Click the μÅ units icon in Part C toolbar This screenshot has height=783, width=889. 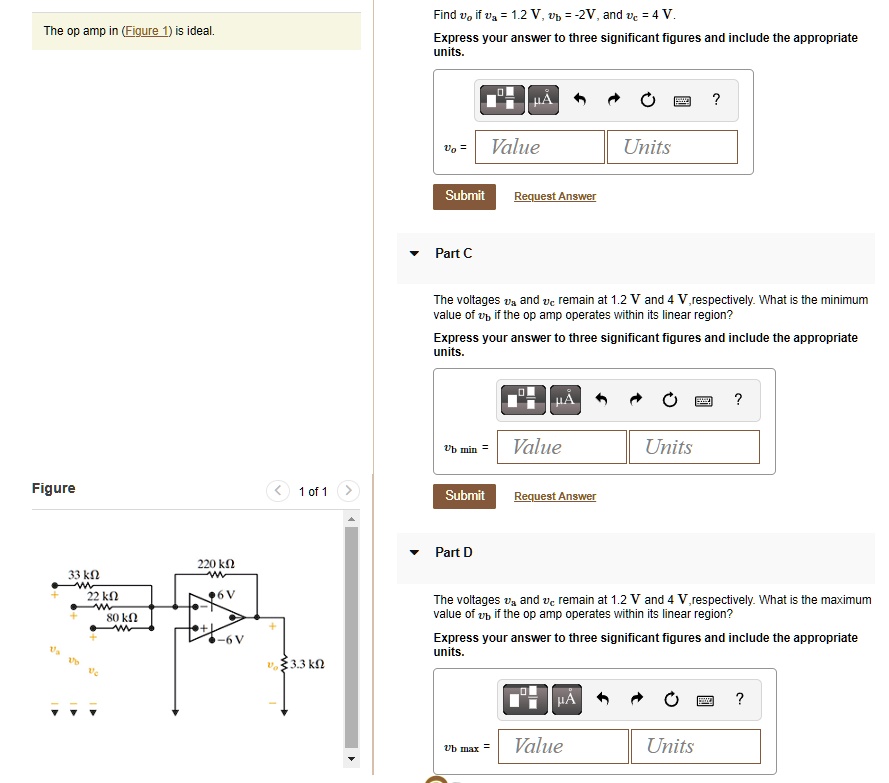(565, 399)
